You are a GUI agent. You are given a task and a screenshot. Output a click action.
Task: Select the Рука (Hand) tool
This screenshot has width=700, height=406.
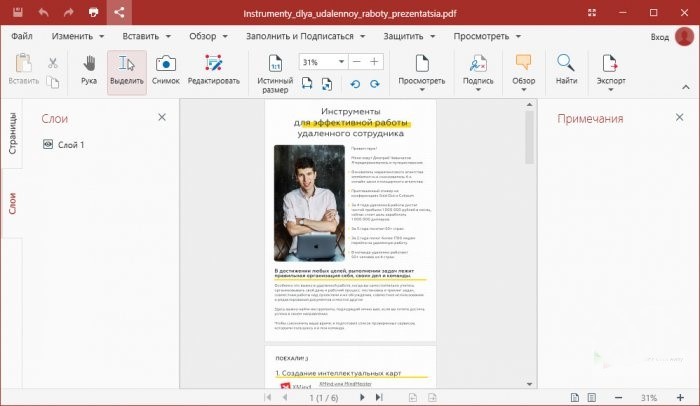89,70
